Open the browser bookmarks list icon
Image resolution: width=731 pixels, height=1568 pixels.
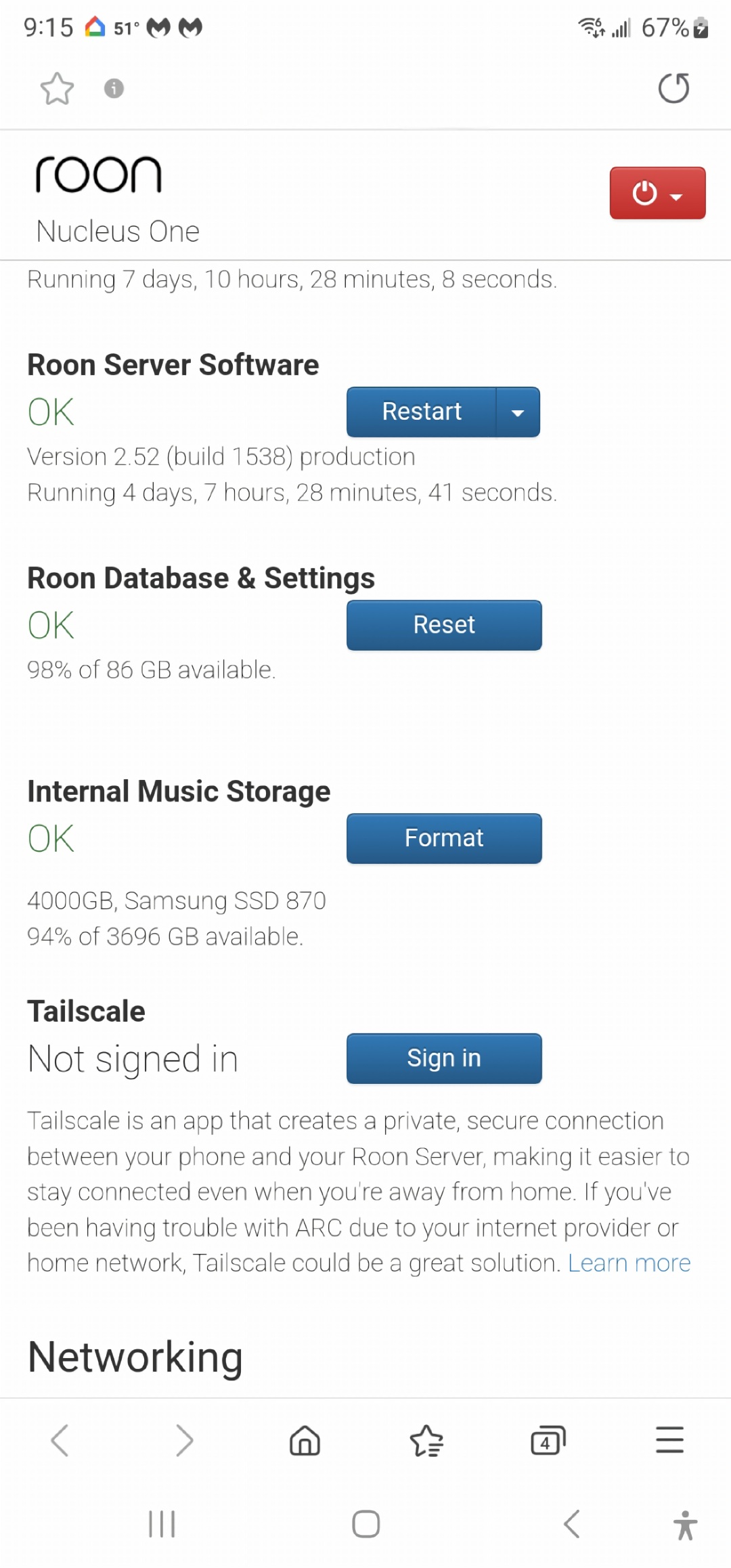pyautogui.click(x=426, y=1440)
